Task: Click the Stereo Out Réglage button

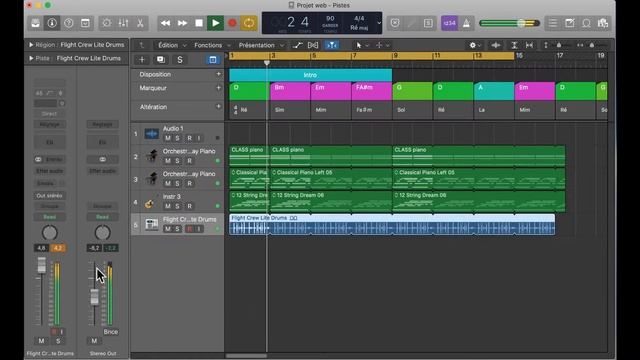Action: 102,124
